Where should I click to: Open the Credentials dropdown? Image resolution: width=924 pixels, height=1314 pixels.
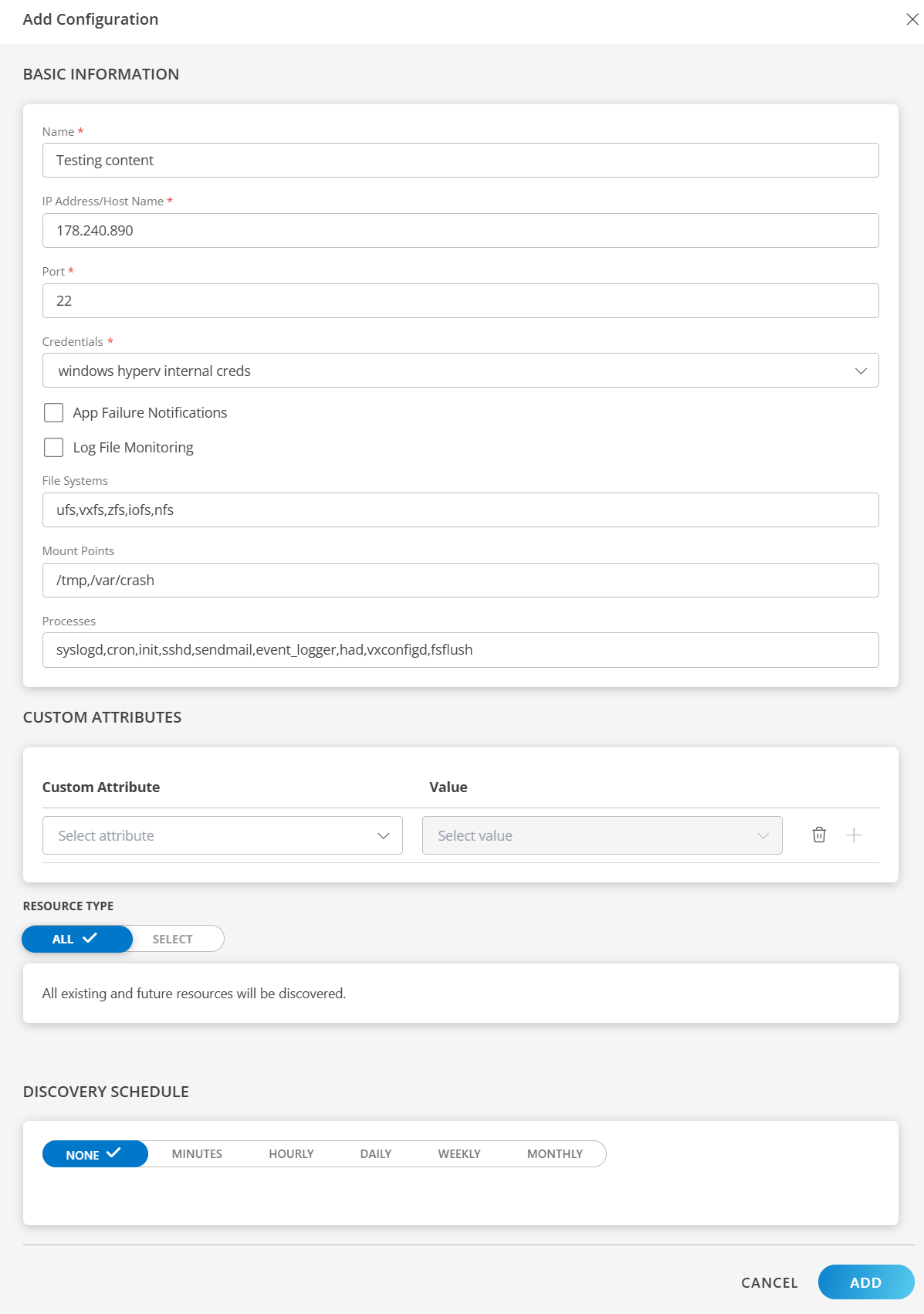point(460,371)
